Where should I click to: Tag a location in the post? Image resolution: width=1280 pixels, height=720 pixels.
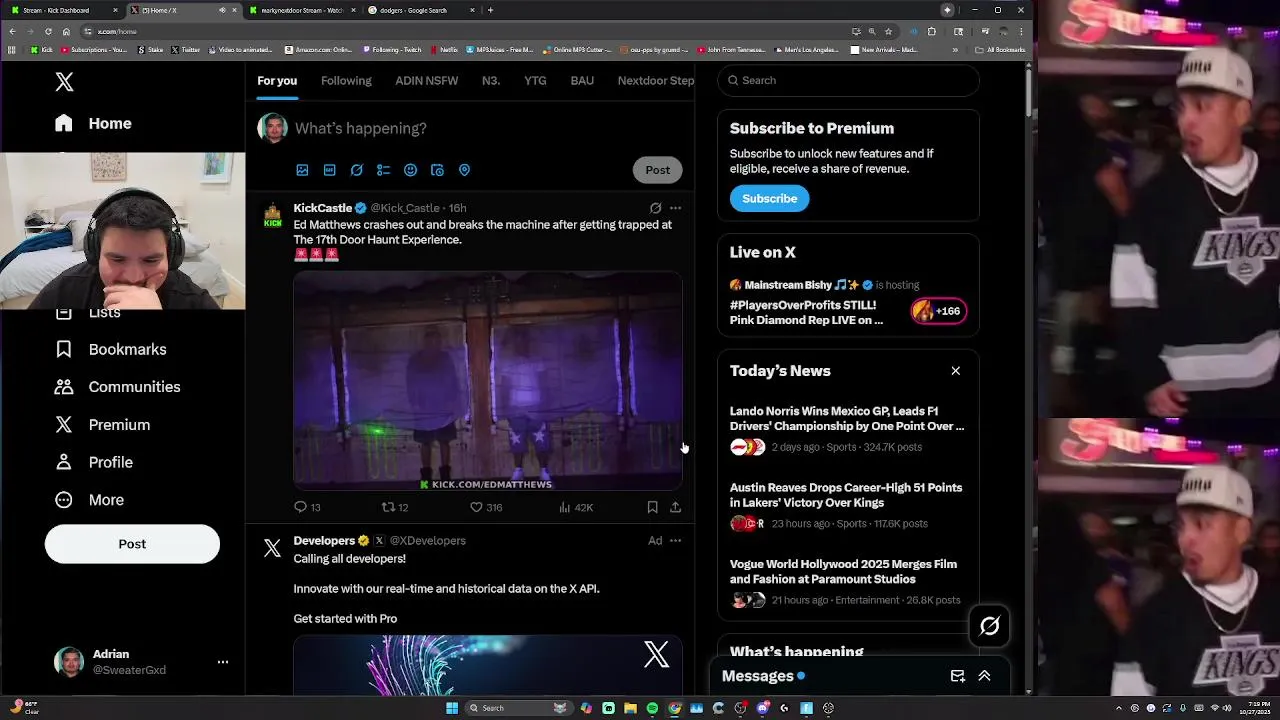464,170
